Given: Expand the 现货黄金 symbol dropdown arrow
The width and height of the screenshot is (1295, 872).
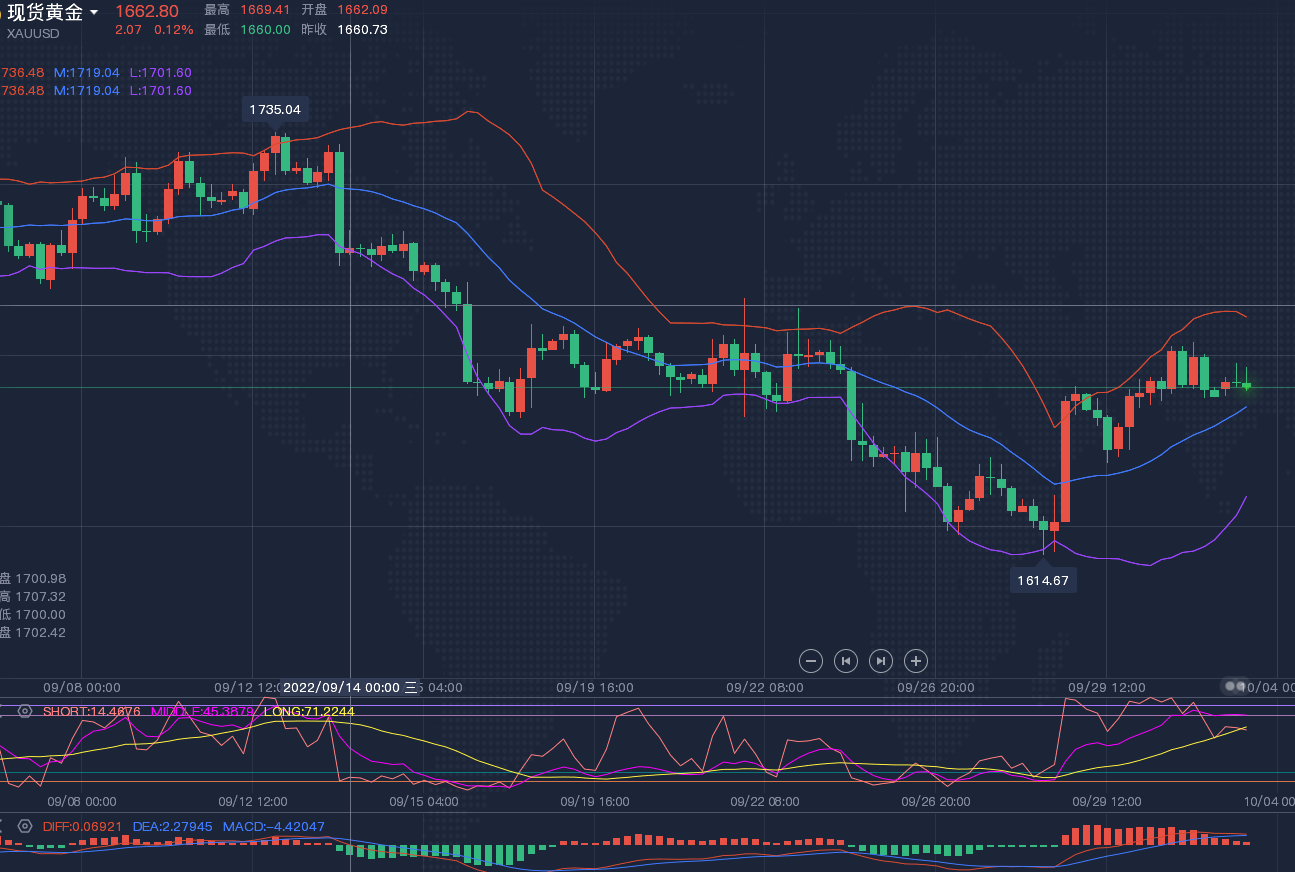Looking at the screenshot, I should (x=94, y=13).
